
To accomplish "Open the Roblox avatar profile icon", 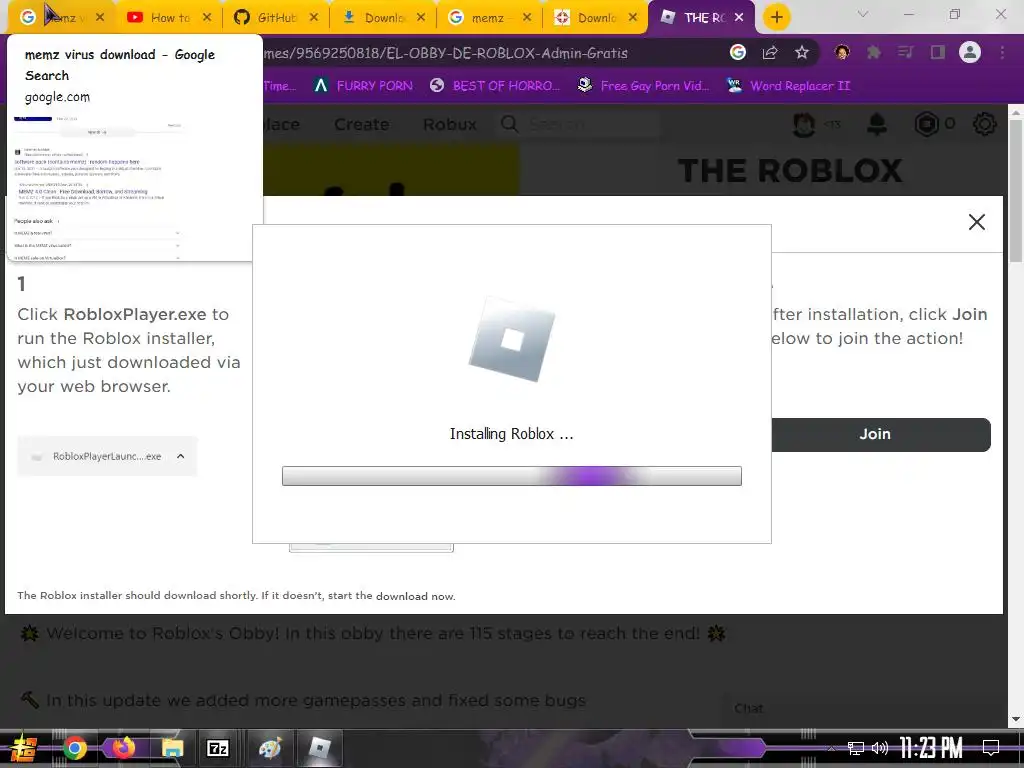I will (804, 124).
